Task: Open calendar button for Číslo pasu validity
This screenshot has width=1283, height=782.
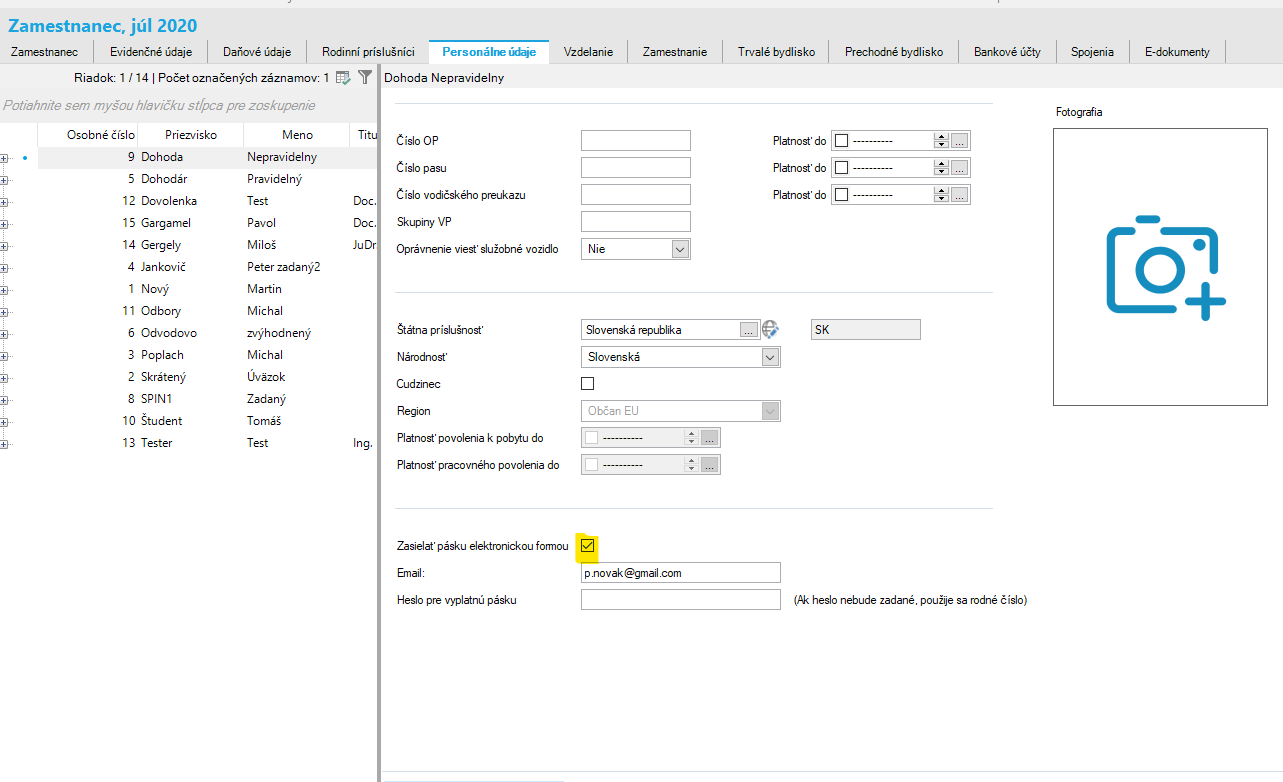Action: pyautogui.click(x=960, y=167)
